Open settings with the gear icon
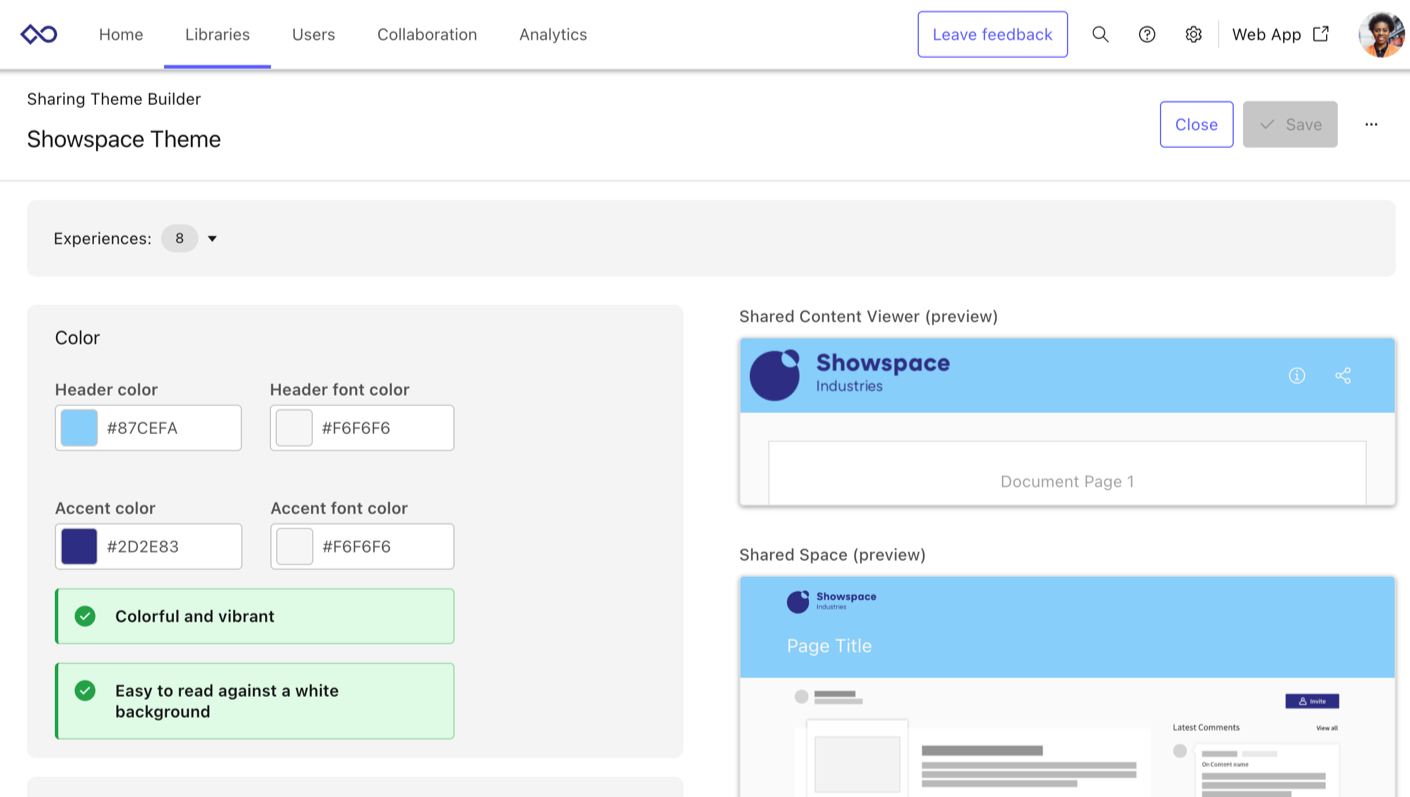1410x797 pixels. (1193, 34)
